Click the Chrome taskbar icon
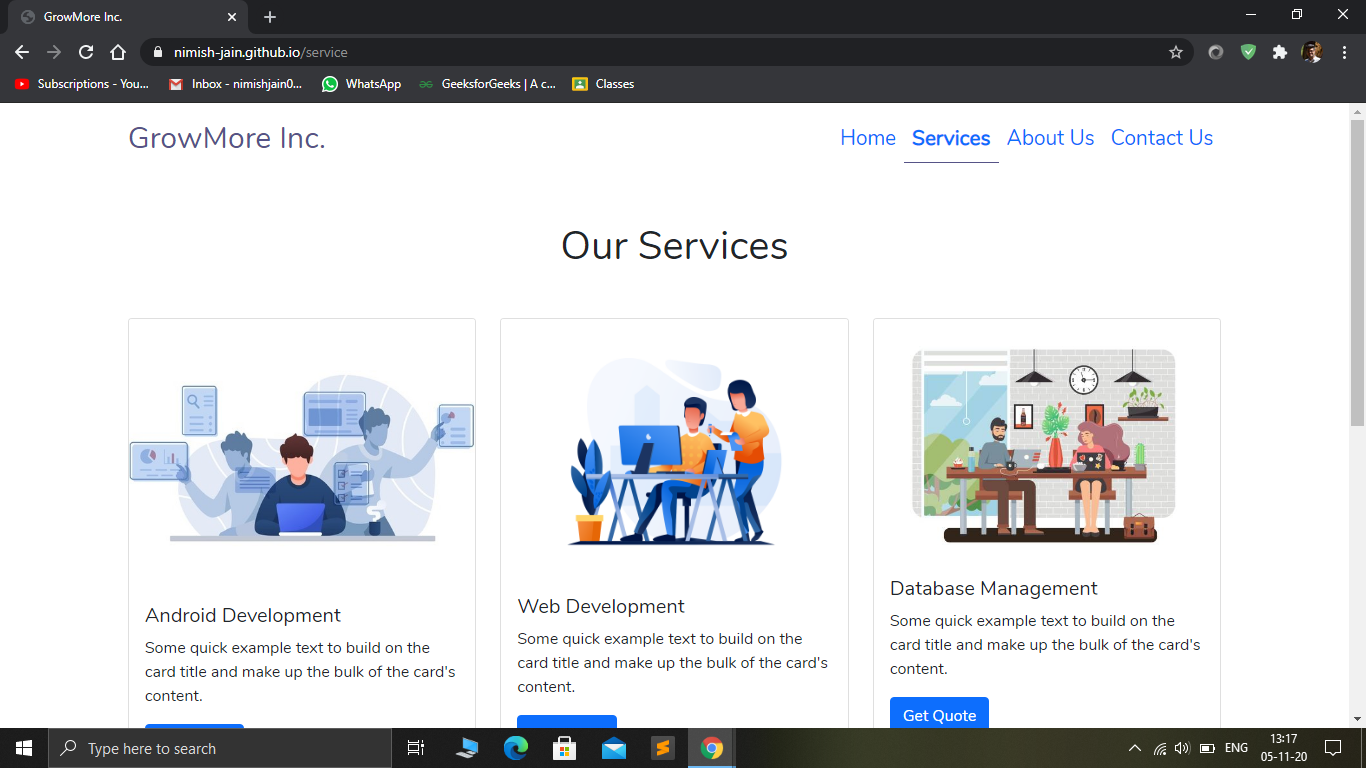This screenshot has width=1366, height=768. click(711, 748)
